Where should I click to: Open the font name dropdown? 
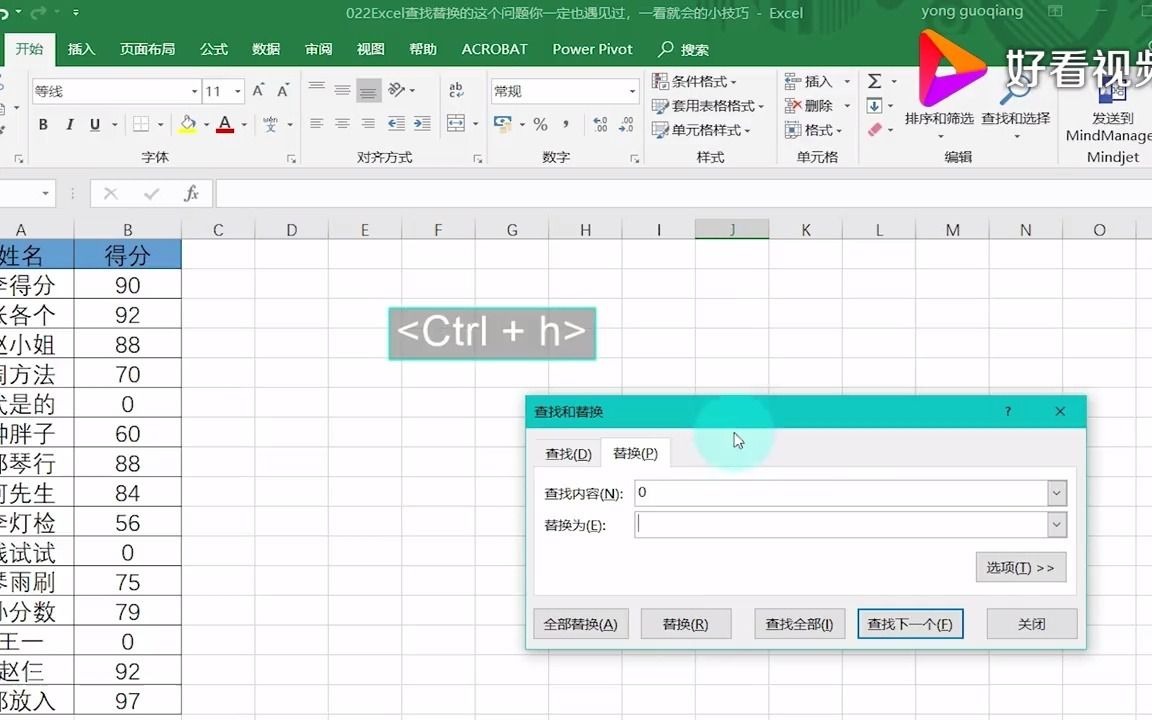(195, 90)
